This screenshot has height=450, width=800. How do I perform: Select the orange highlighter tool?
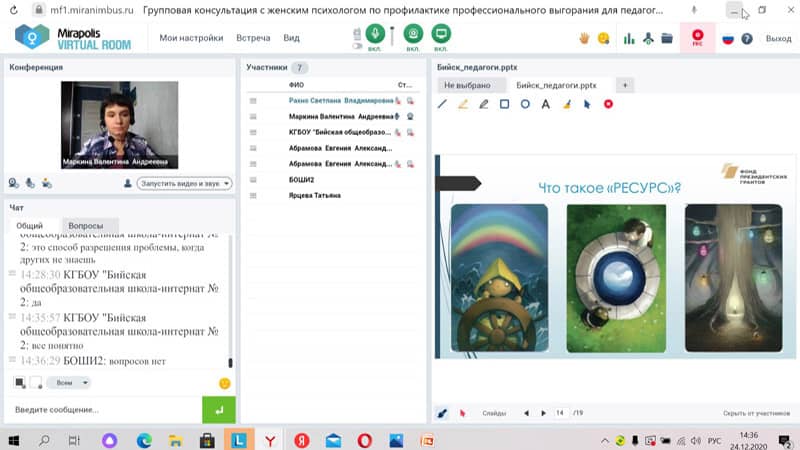click(463, 104)
